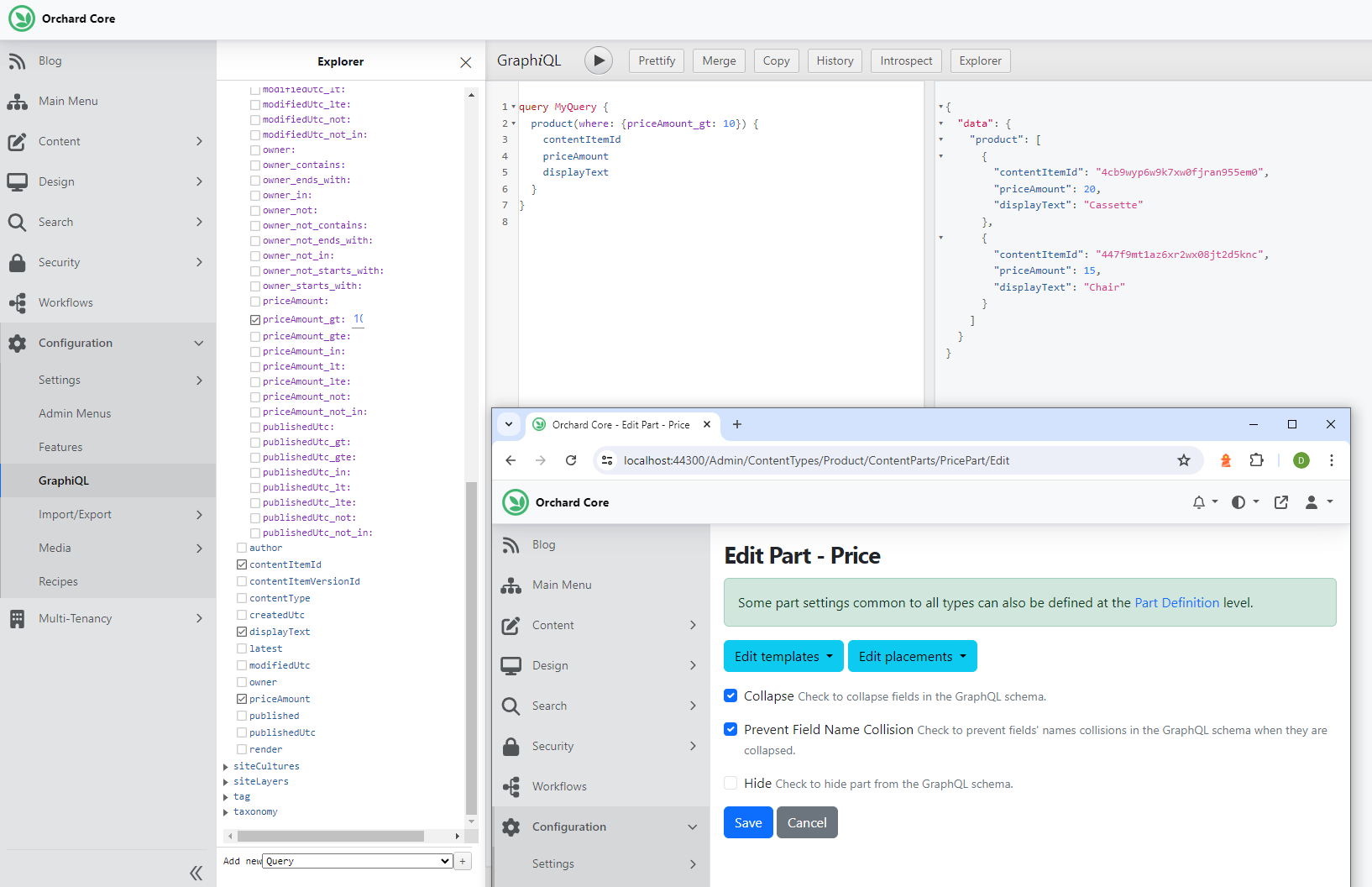This screenshot has height=887, width=1372.
Task: Disable the Collapse checkbox in part settings
Action: 731,695
